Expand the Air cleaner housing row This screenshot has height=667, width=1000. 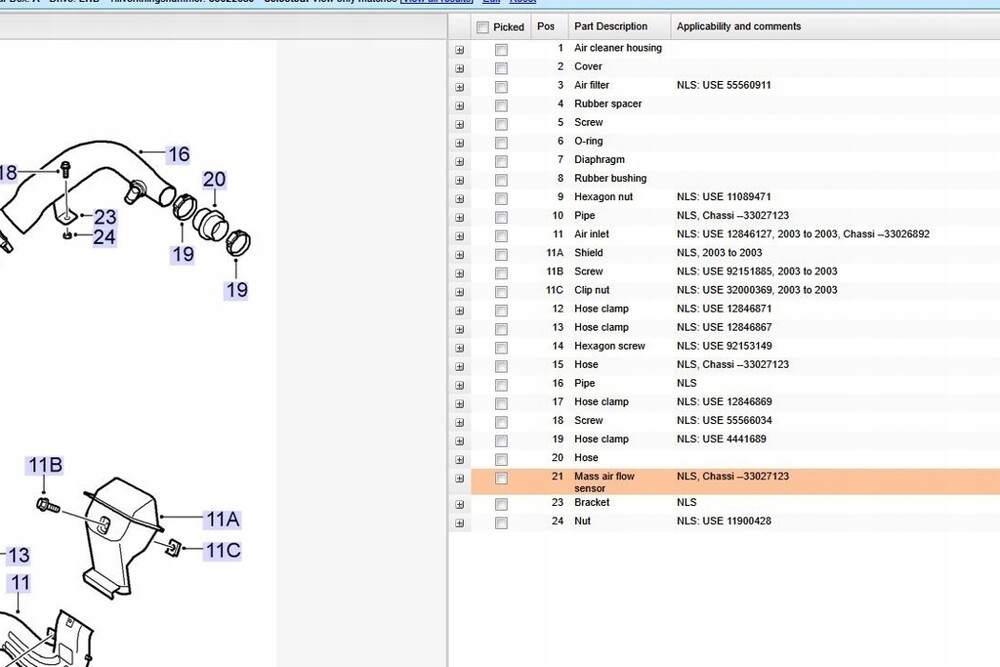pyautogui.click(x=459, y=50)
